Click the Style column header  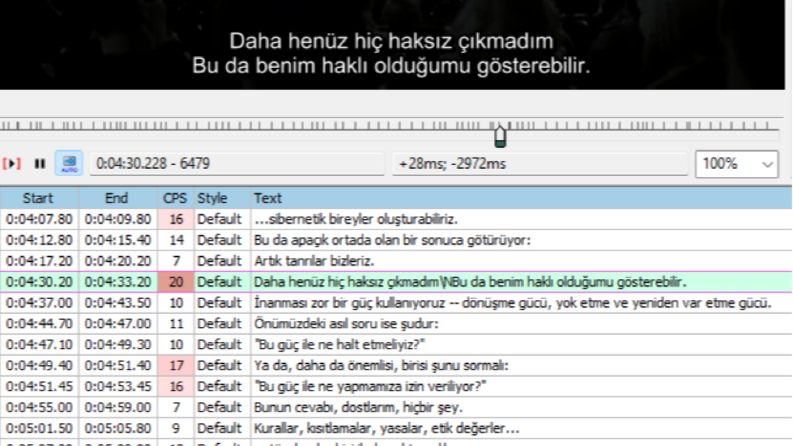pos(223,198)
